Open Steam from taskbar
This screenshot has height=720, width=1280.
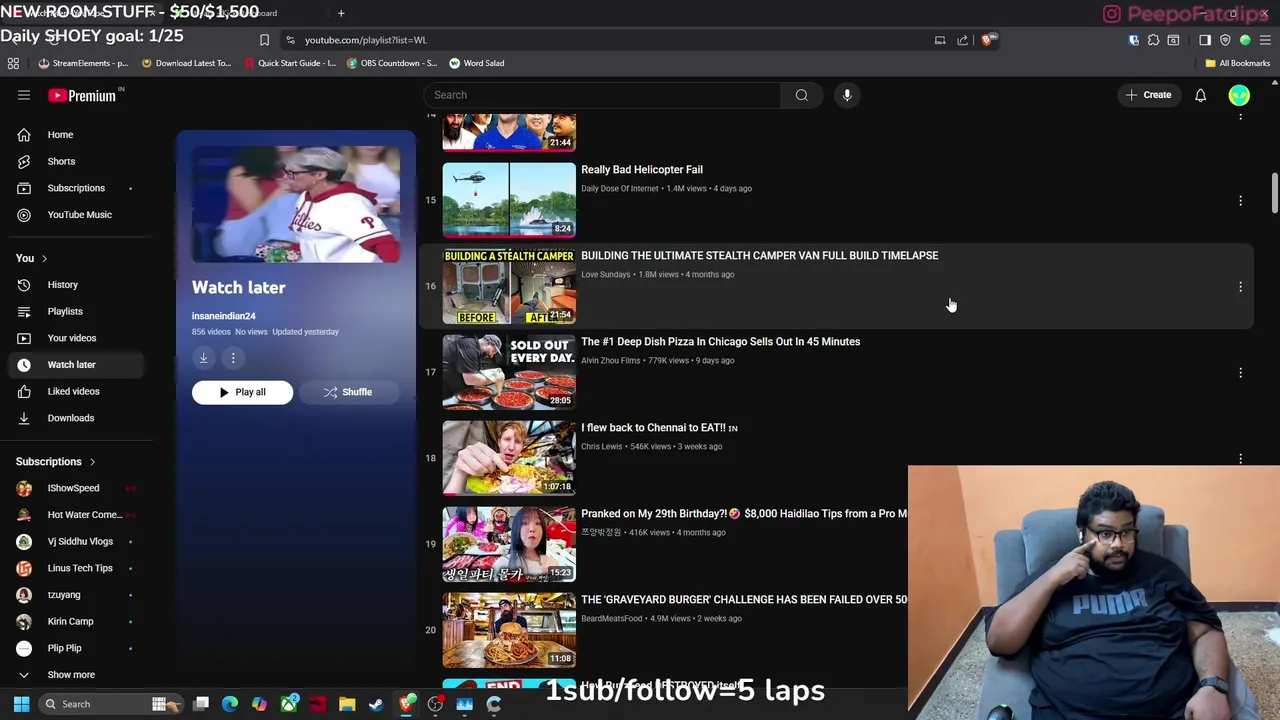(x=376, y=704)
